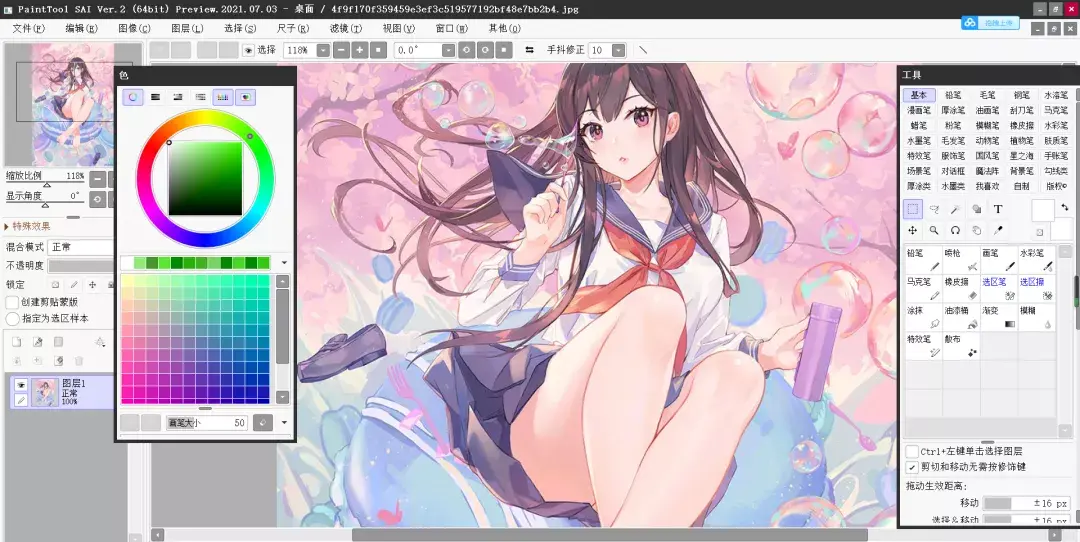Click the foreground white color swatch
Viewport: 1080px width, 542px height.
(x=1042, y=211)
